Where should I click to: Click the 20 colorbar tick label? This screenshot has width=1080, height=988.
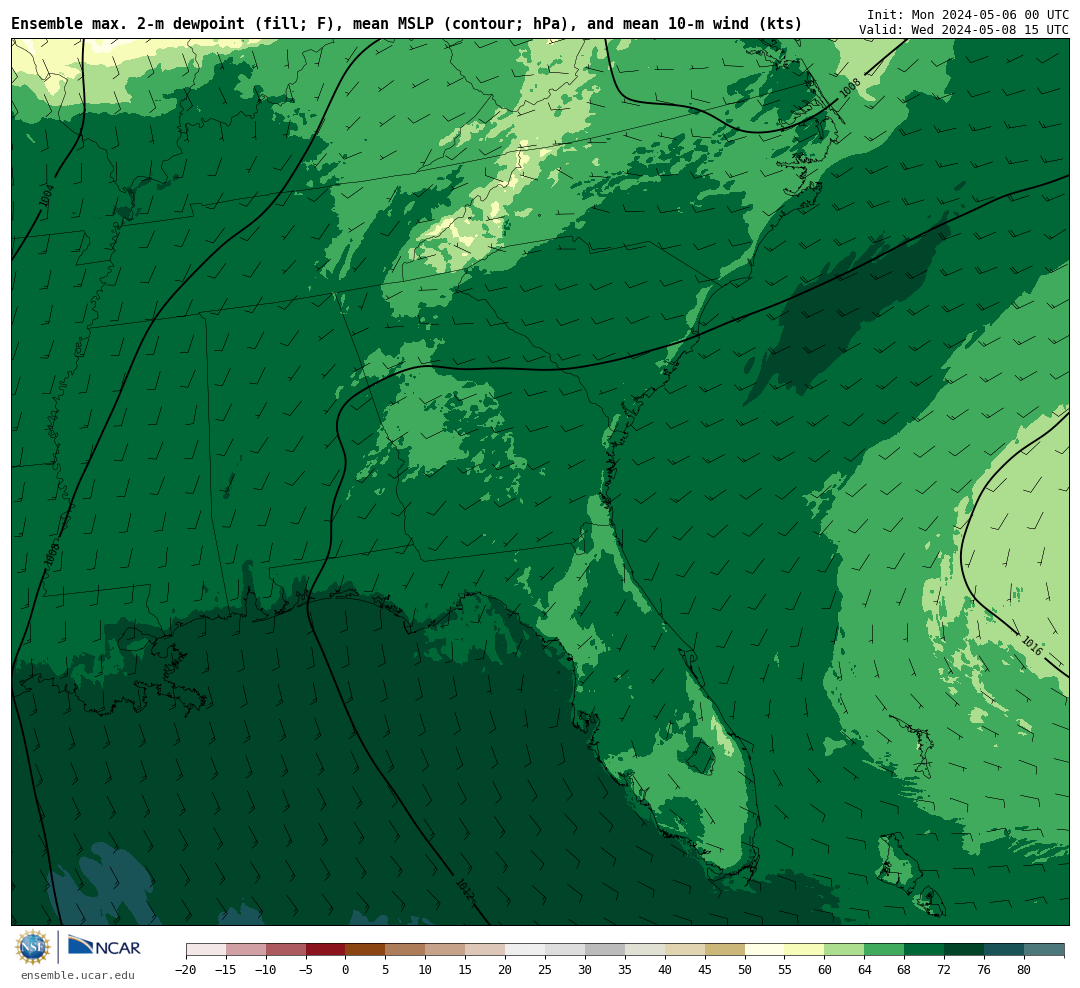pos(506,970)
